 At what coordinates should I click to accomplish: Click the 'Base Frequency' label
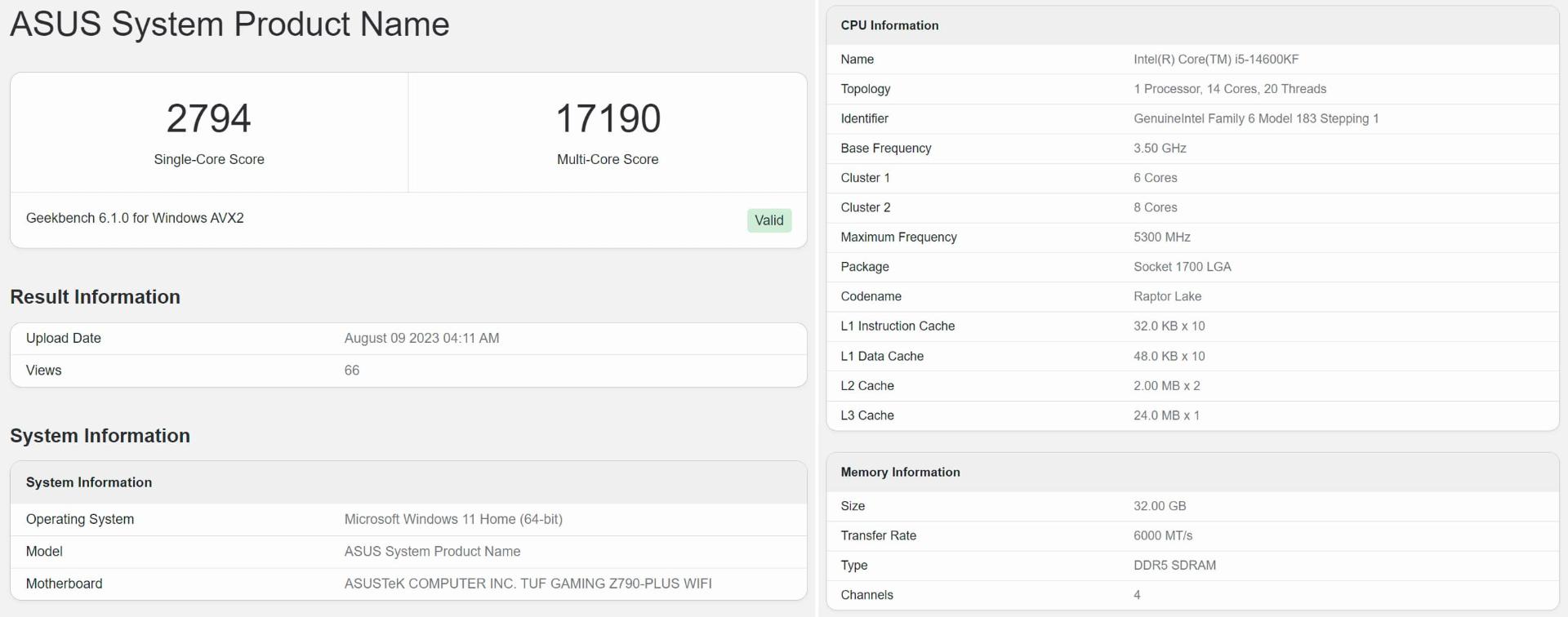click(x=886, y=149)
